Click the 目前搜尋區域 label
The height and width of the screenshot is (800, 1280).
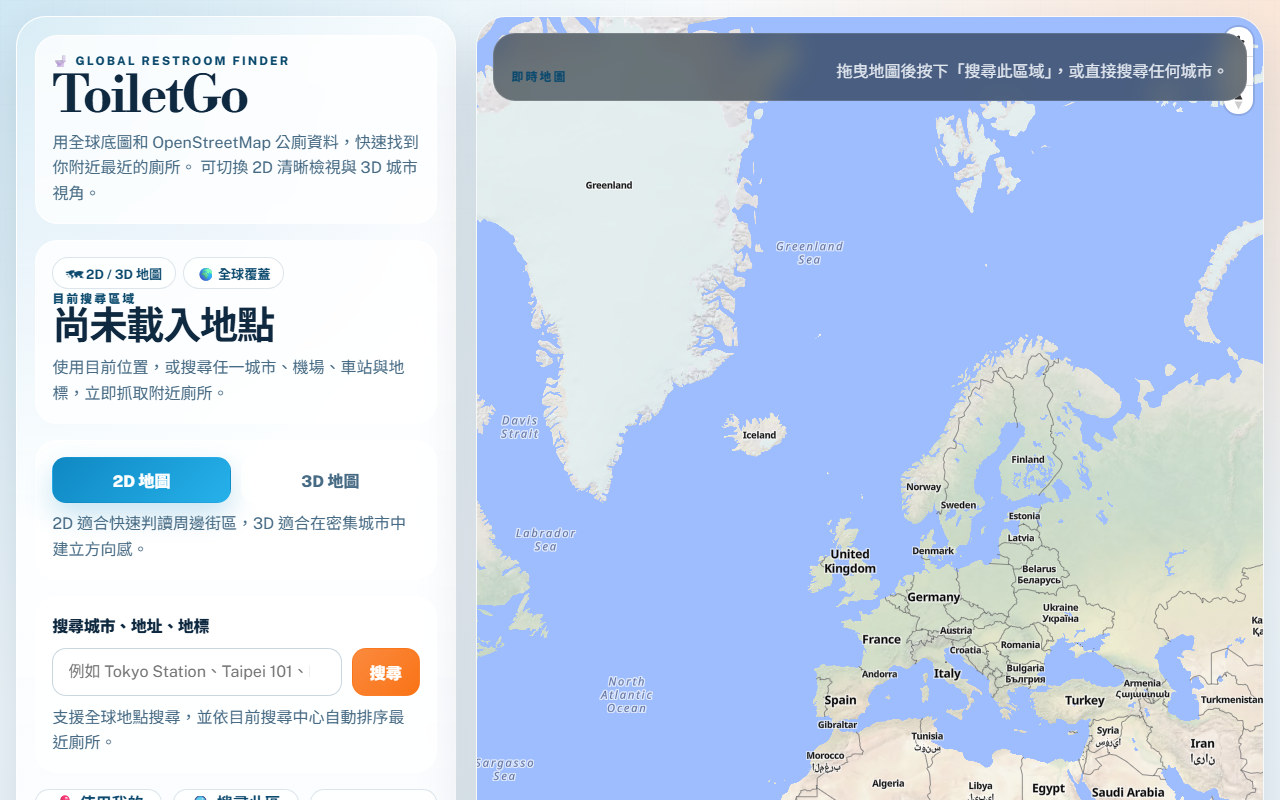pos(94,298)
